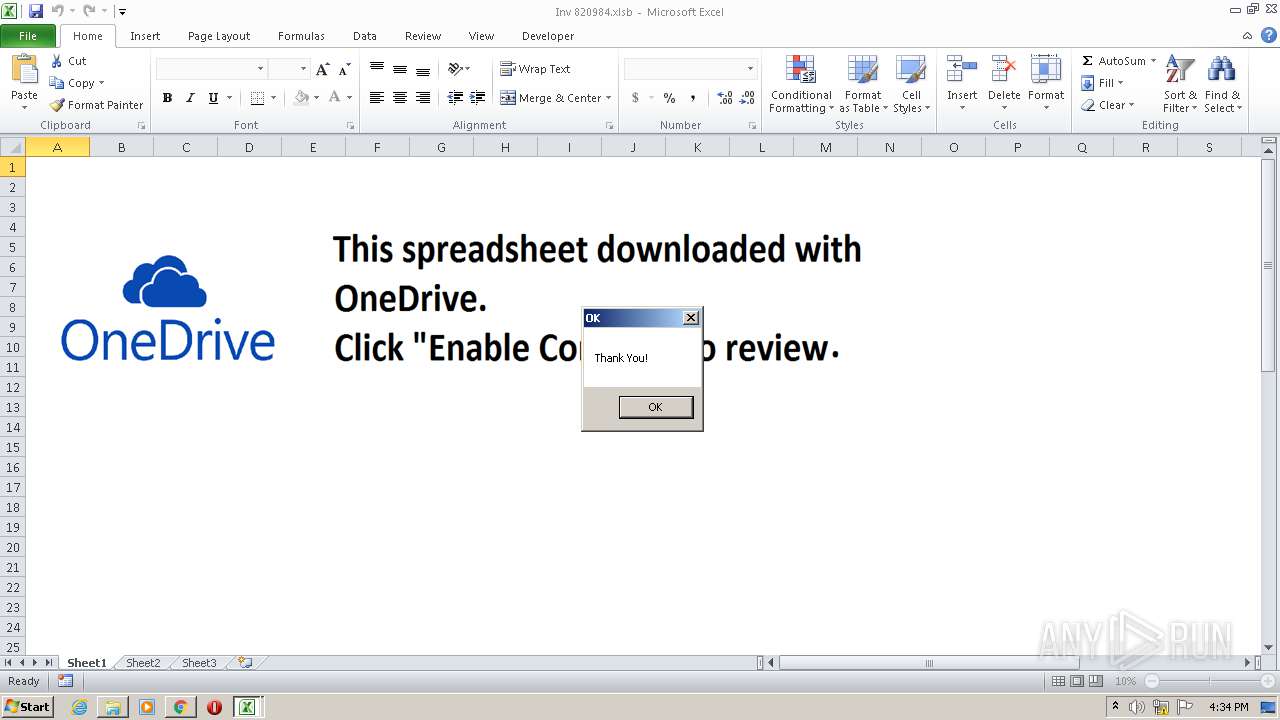1280x720 pixels.
Task: Open Excel Help question mark
Action: click(x=1268, y=35)
